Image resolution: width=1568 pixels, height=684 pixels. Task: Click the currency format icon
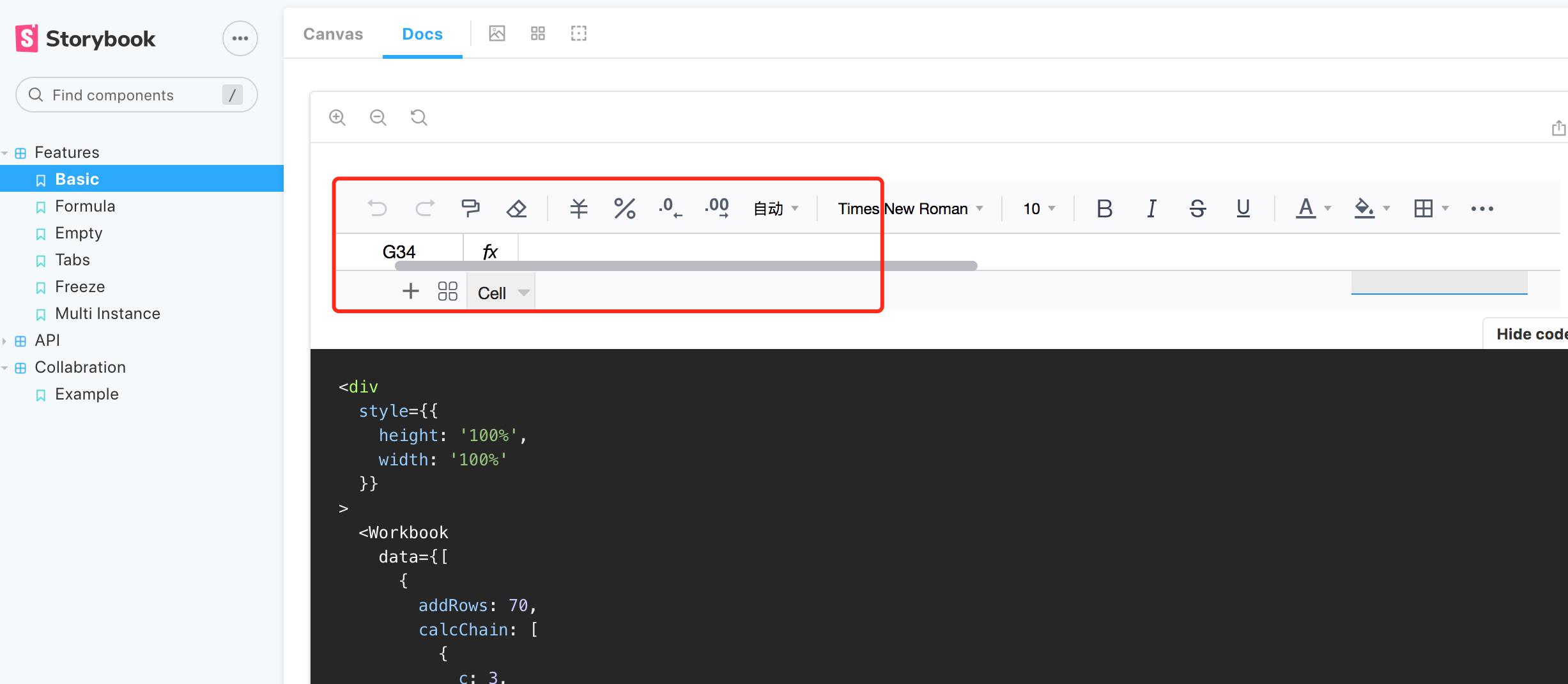(x=578, y=208)
